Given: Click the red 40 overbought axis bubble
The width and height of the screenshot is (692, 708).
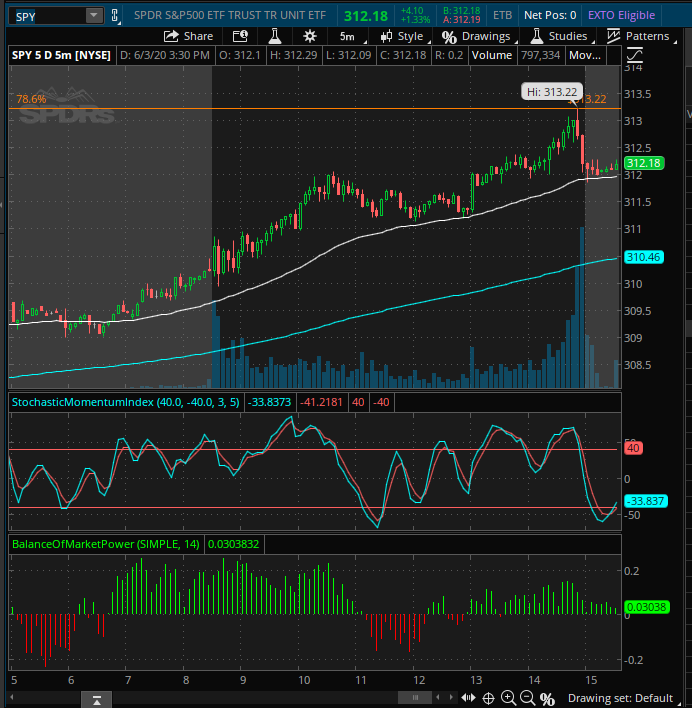Looking at the screenshot, I should (633, 448).
